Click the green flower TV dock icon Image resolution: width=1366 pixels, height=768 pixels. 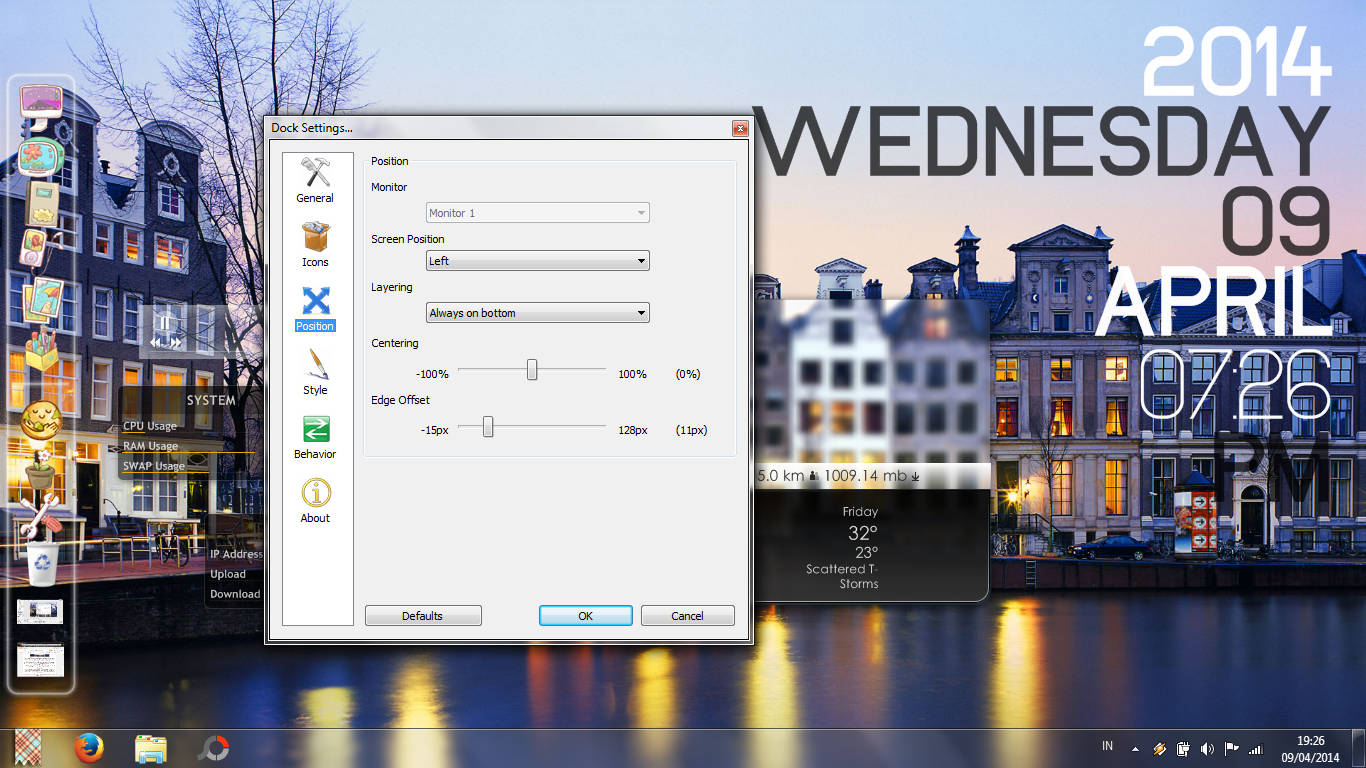[41, 157]
